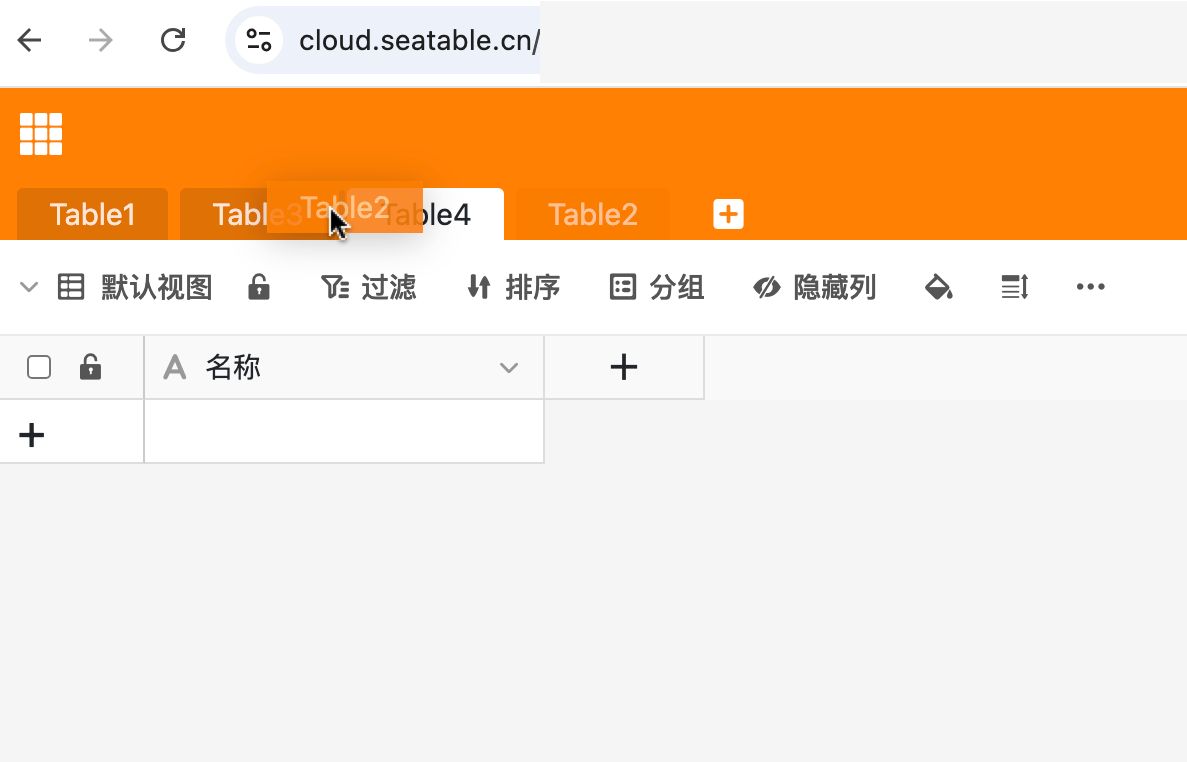Toggle the lock icon in header row
Screen dimensions: 1187x762
91,368
